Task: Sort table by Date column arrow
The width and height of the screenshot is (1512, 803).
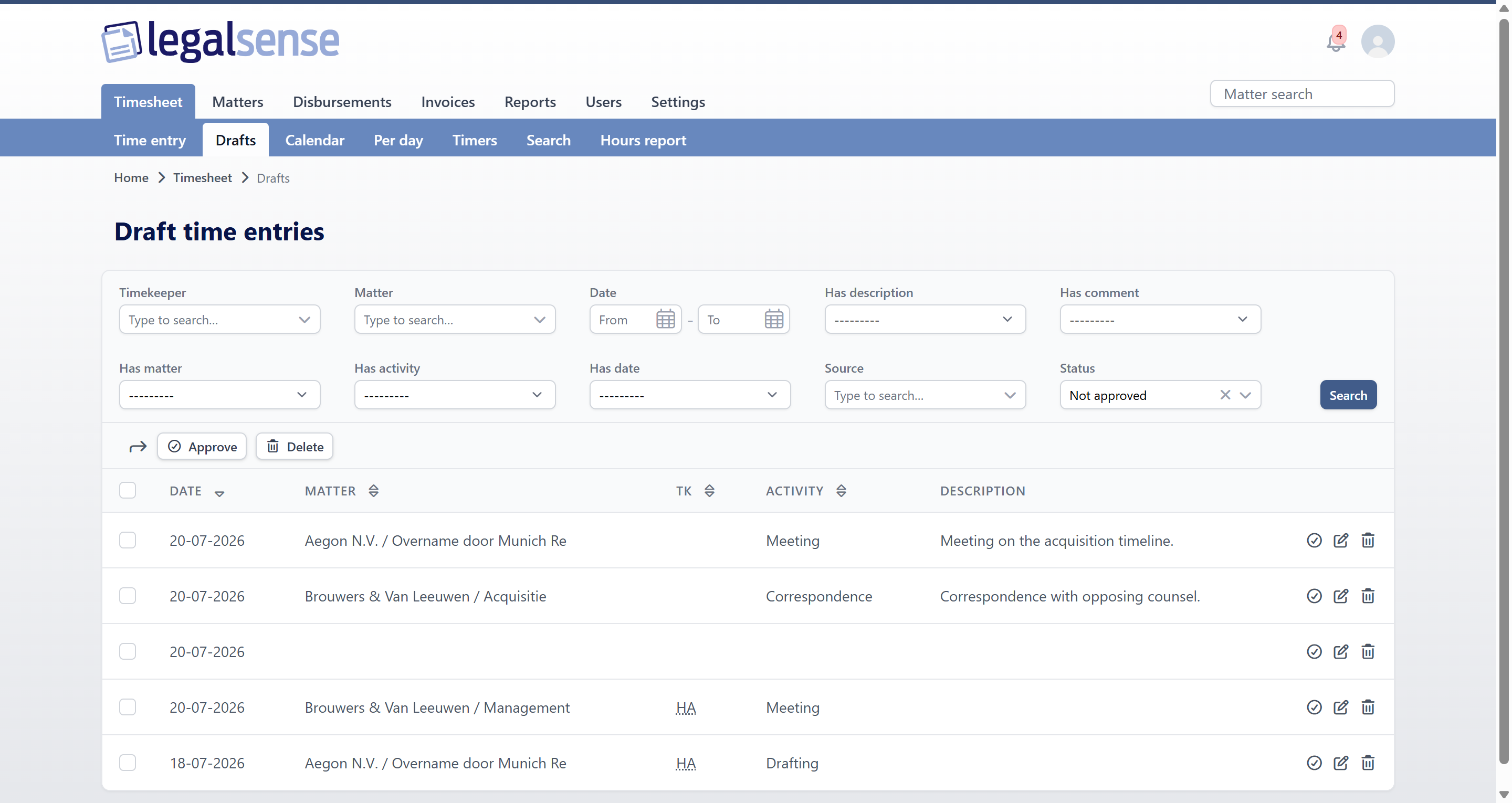Action: (x=219, y=493)
